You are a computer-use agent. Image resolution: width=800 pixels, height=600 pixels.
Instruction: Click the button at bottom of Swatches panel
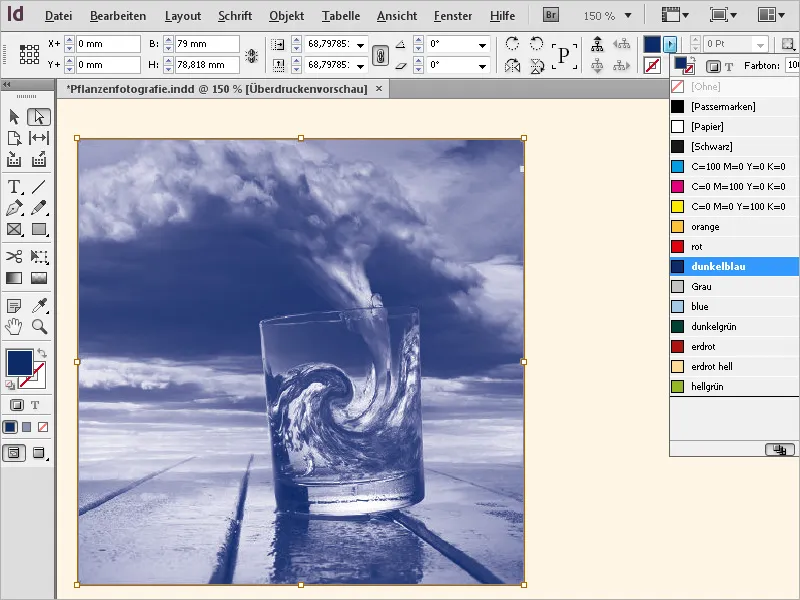[x=781, y=450]
